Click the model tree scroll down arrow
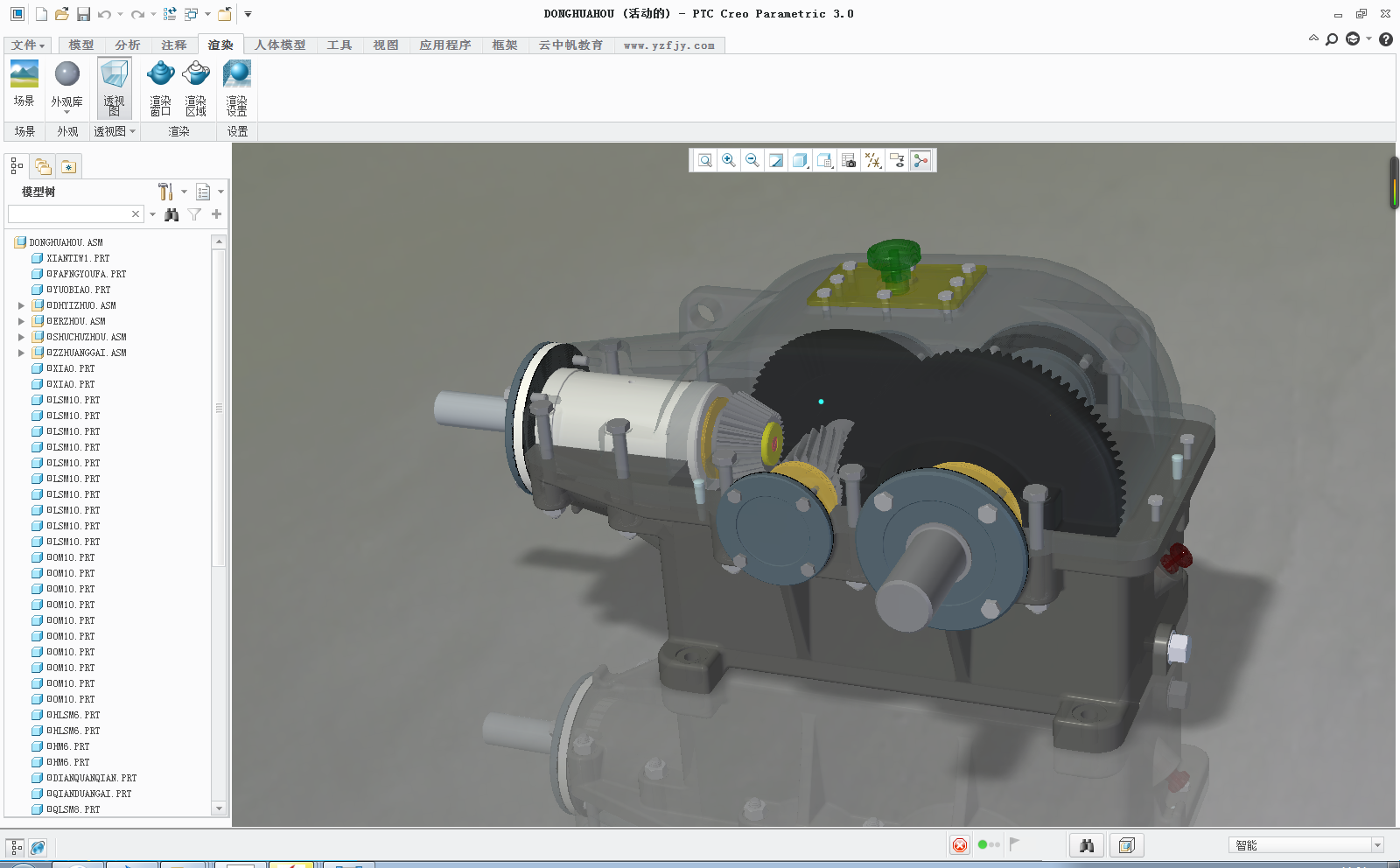Image resolution: width=1400 pixels, height=868 pixels. coord(219,808)
